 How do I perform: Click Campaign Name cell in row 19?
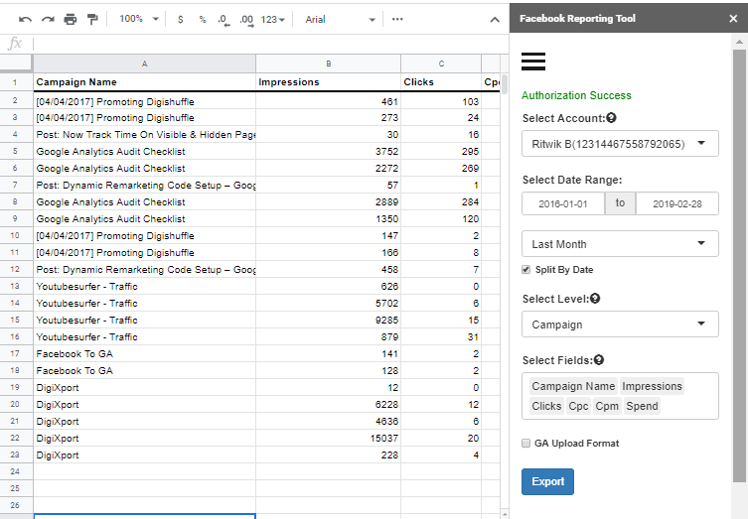[x=144, y=387]
